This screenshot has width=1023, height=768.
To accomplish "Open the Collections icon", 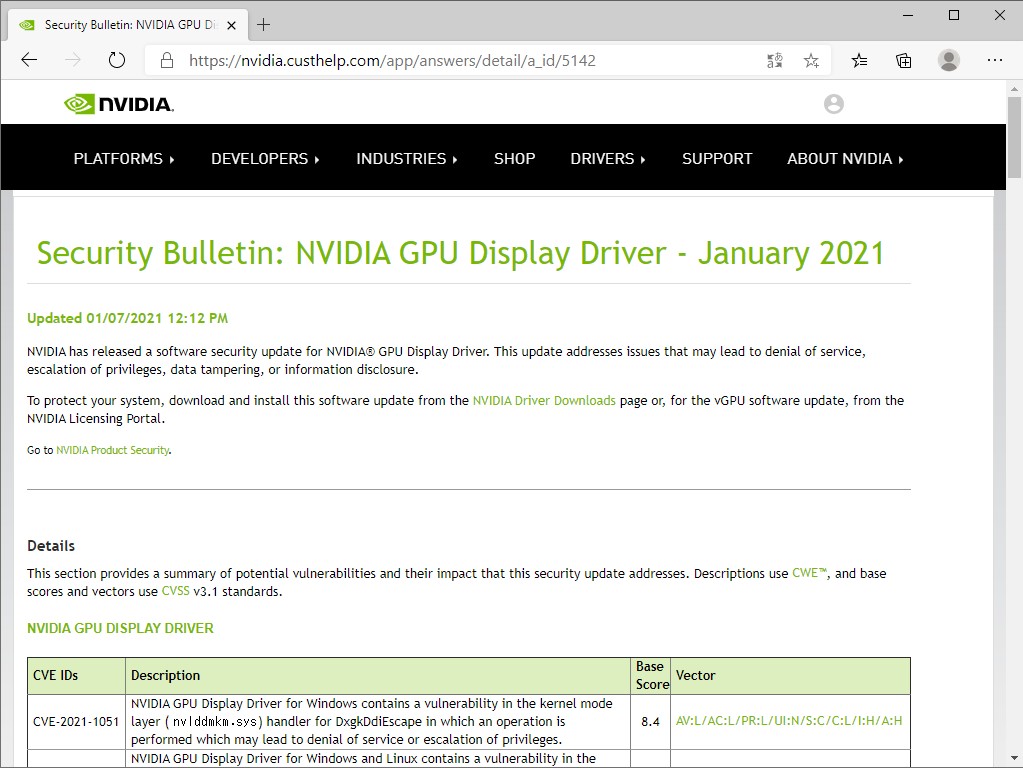I will pyautogui.click(x=904, y=61).
